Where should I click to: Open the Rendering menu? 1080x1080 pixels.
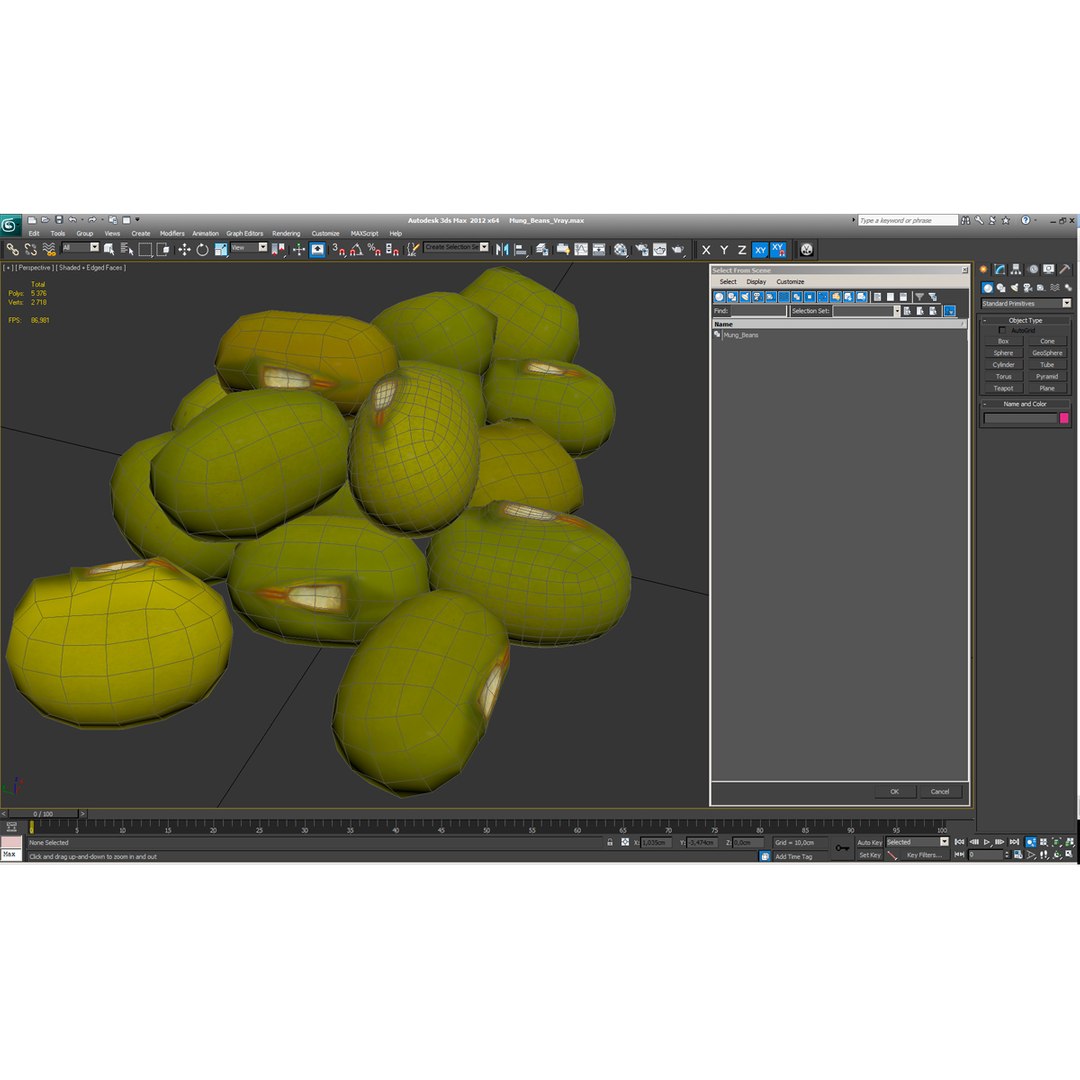coord(286,233)
